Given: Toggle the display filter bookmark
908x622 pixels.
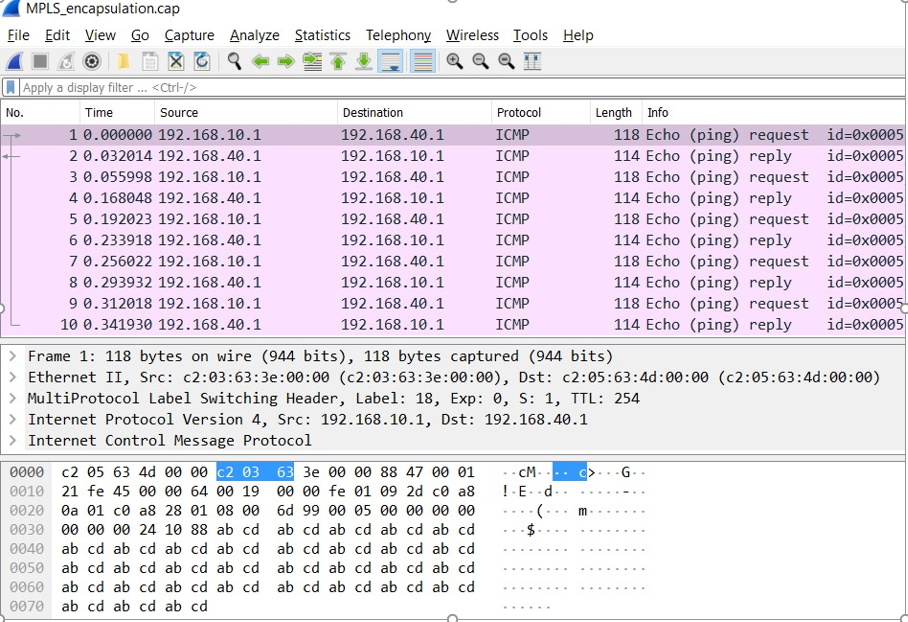Looking at the screenshot, I should point(11,87).
